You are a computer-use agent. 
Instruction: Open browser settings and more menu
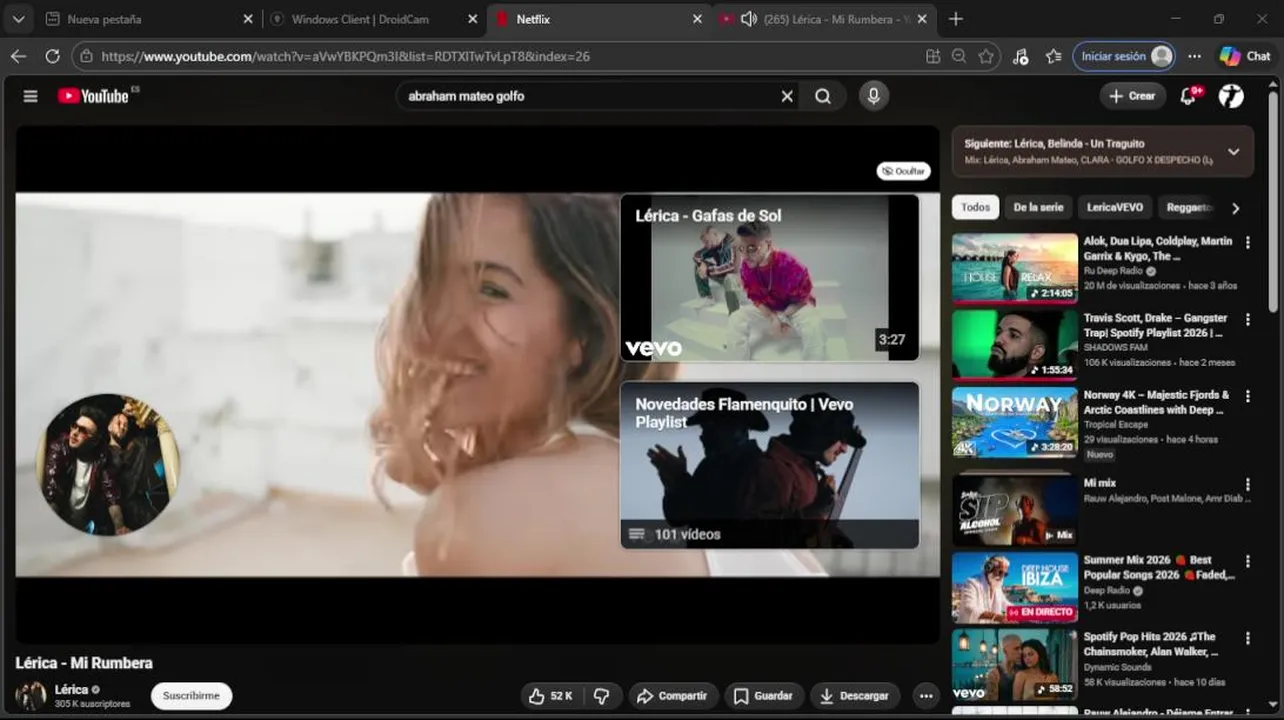click(1195, 56)
